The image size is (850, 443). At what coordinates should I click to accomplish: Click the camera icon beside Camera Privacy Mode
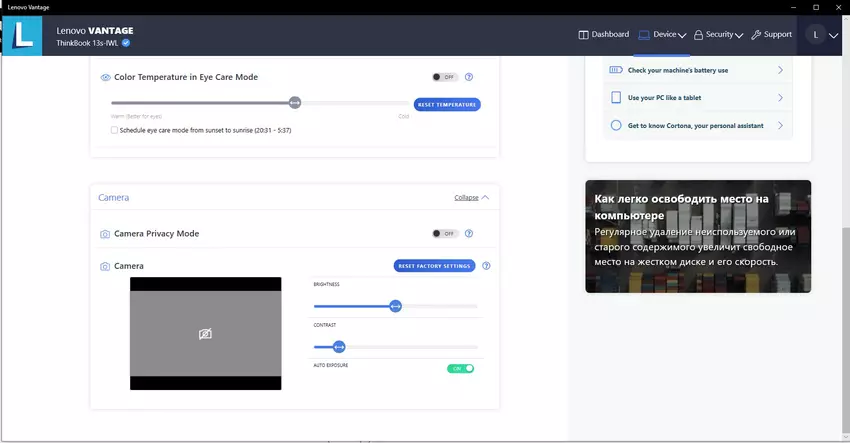[x=105, y=234]
